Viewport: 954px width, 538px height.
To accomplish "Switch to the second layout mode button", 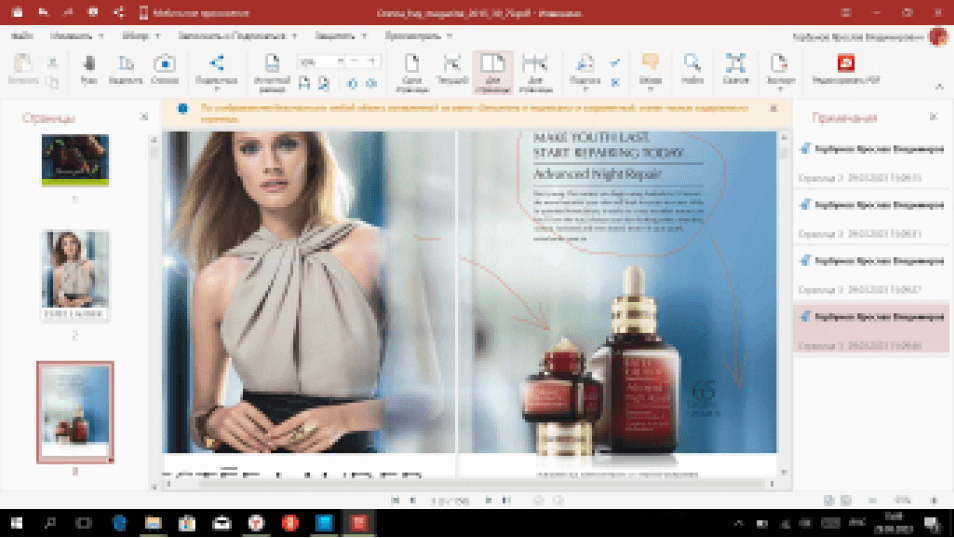I will pos(452,69).
